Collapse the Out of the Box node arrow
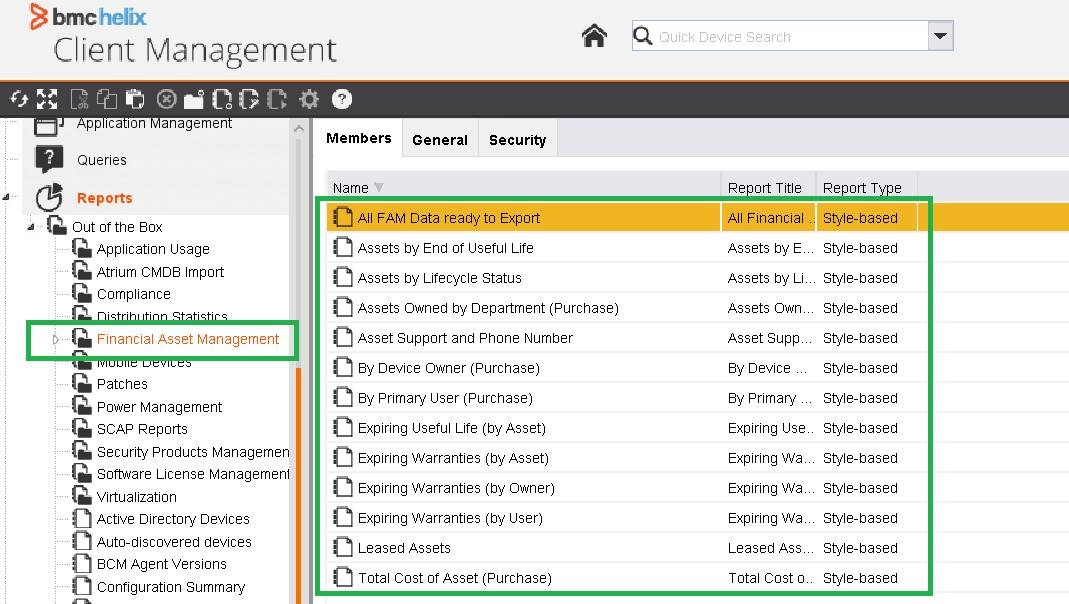The height and width of the screenshot is (604, 1069). [31, 226]
